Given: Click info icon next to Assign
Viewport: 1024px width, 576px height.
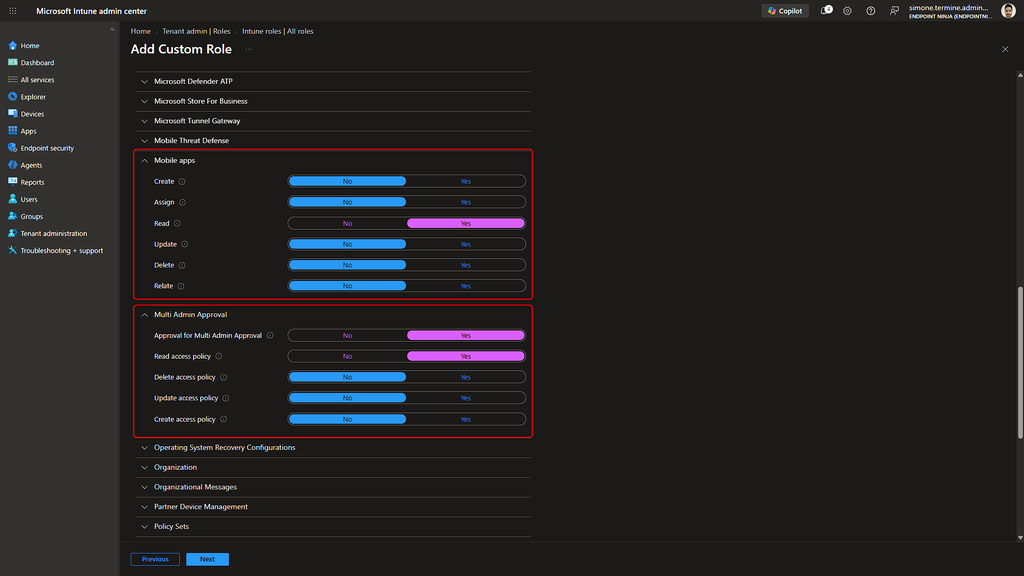Looking at the screenshot, I should pos(182,202).
